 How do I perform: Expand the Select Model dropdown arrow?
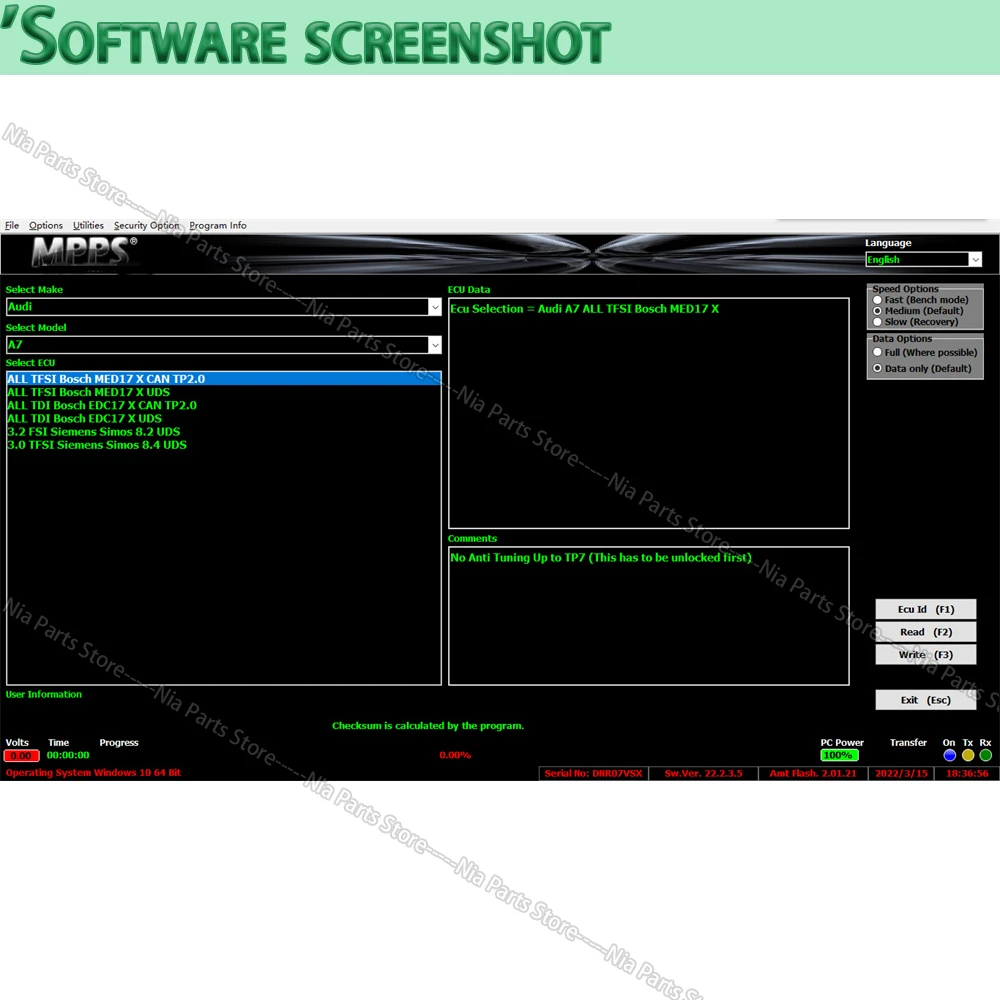[435, 345]
